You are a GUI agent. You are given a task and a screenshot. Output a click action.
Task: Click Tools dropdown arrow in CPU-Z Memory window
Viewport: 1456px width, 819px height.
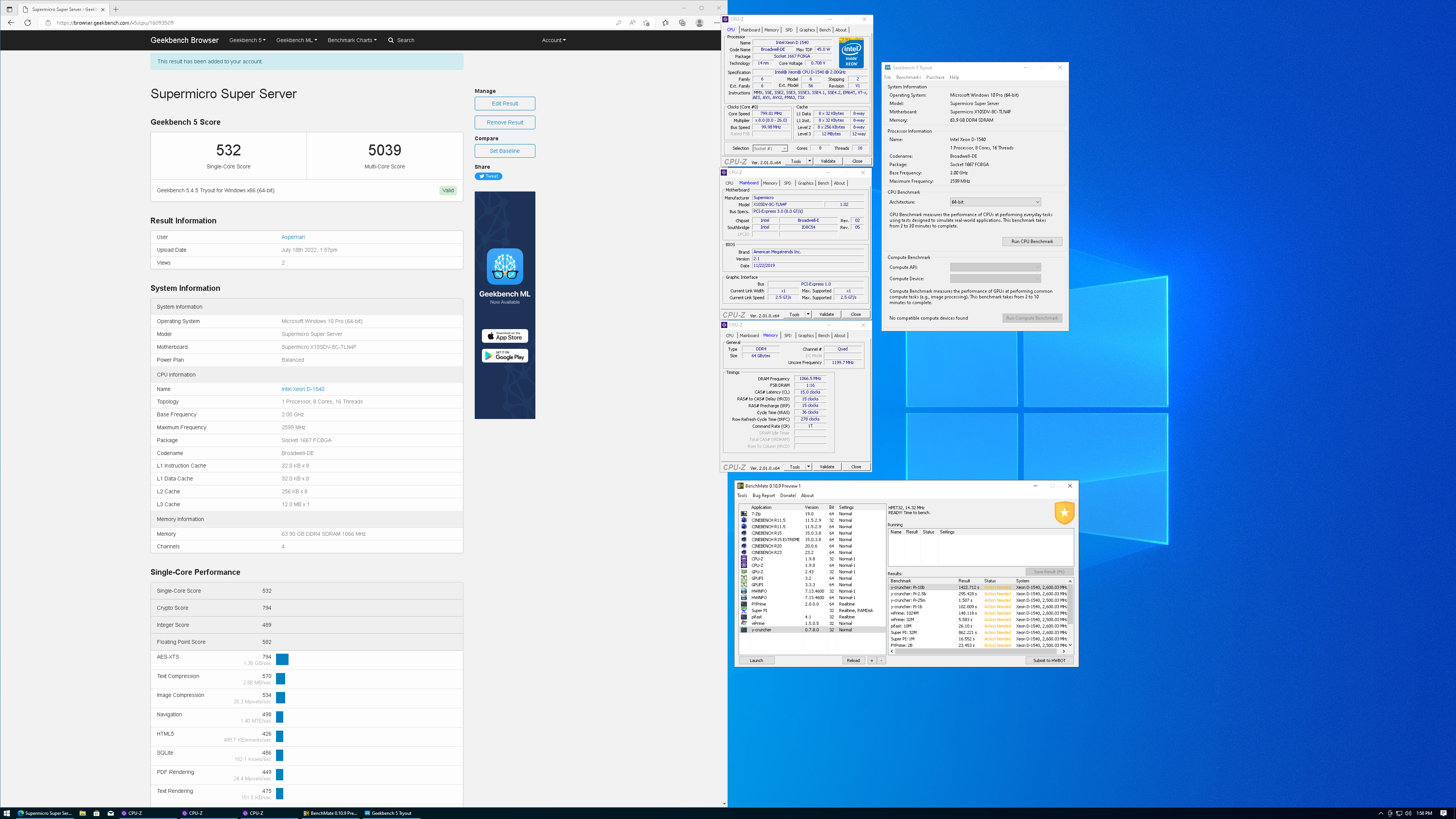pyautogui.click(x=808, y=467)
